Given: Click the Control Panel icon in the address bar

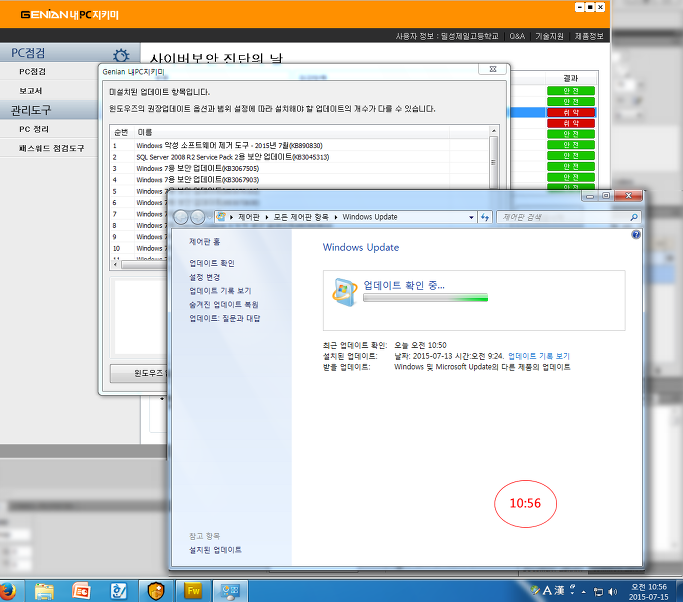Looking at the screenshot, I should coord(221,216).
